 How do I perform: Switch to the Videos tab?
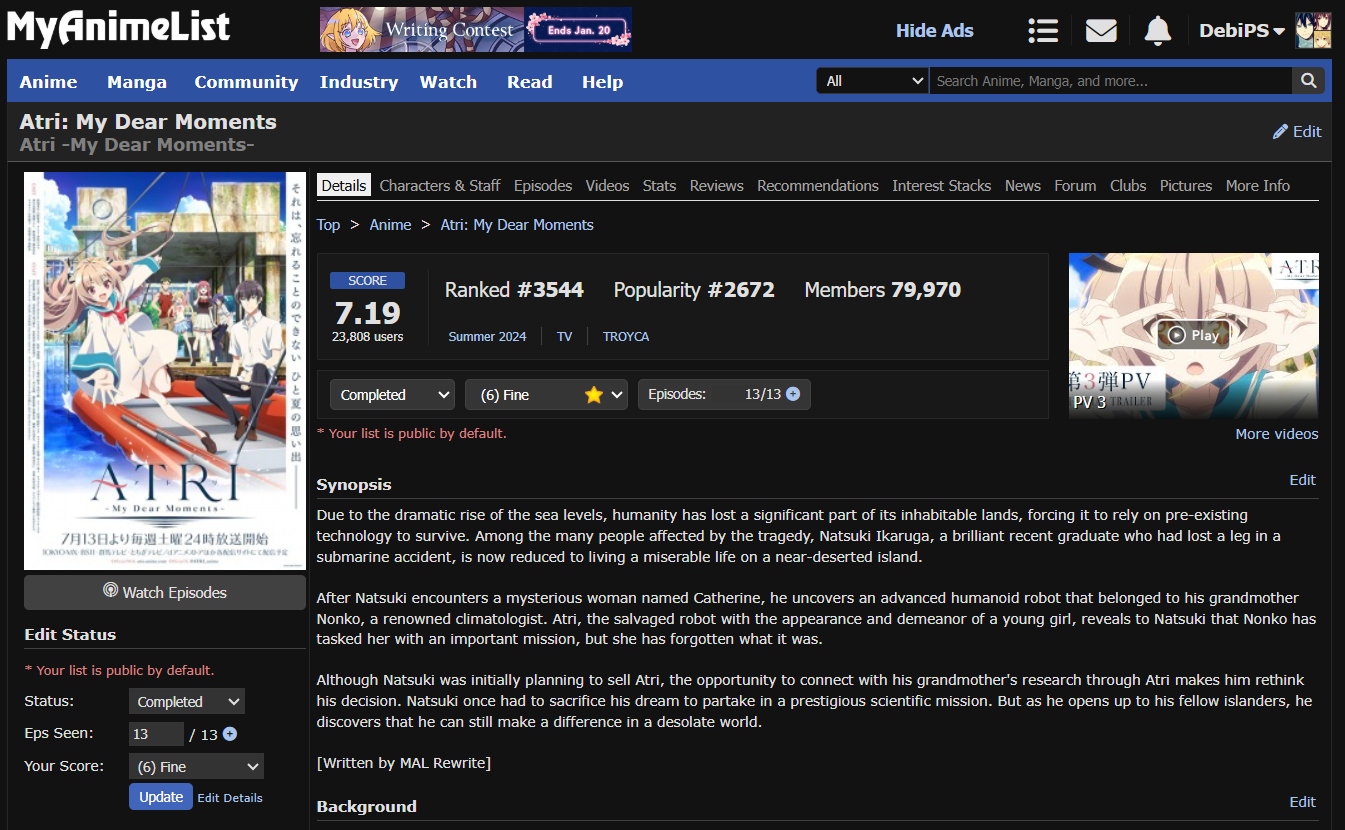pos(608,185)
